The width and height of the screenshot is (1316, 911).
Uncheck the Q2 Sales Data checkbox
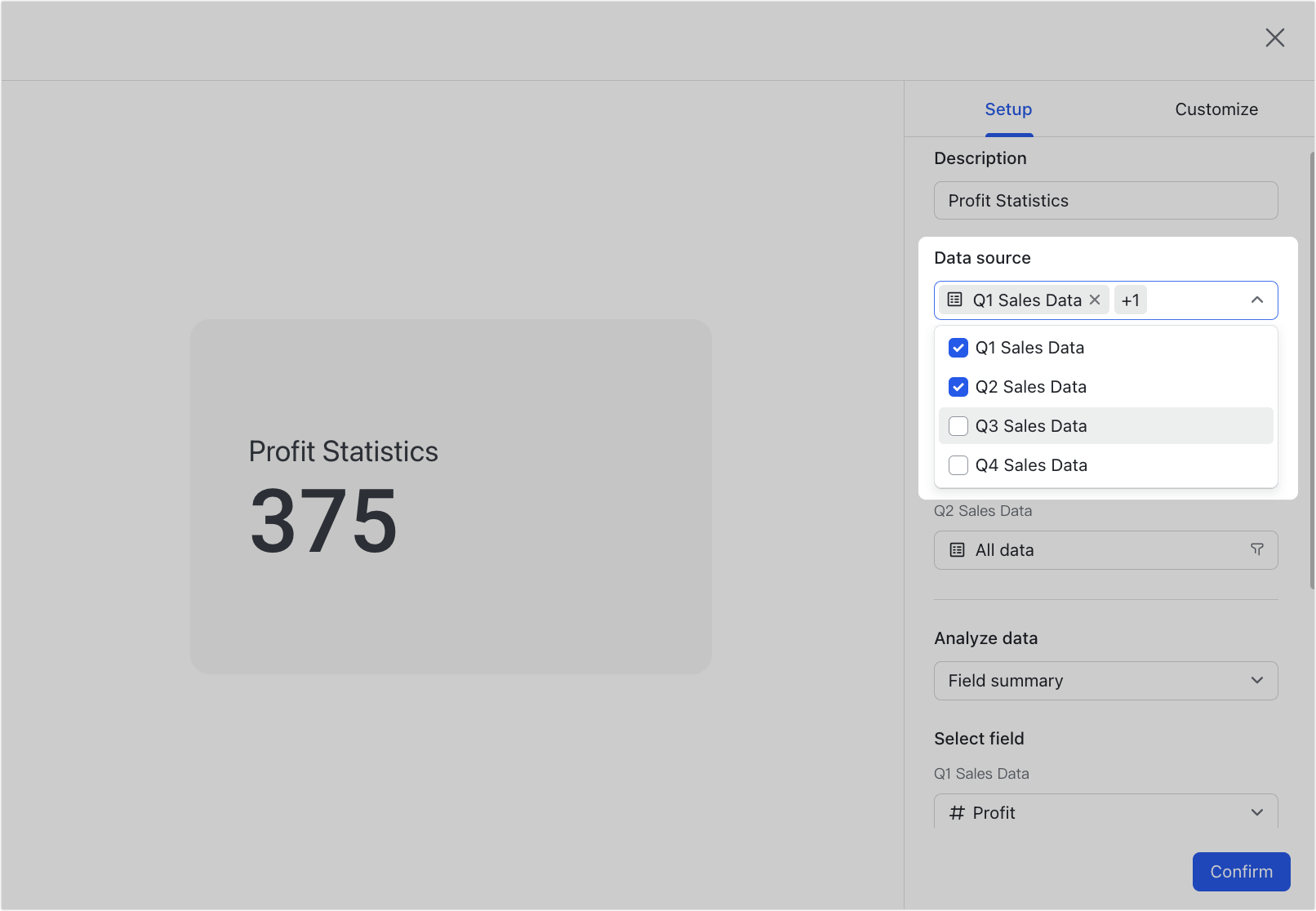tap(958, 387)
